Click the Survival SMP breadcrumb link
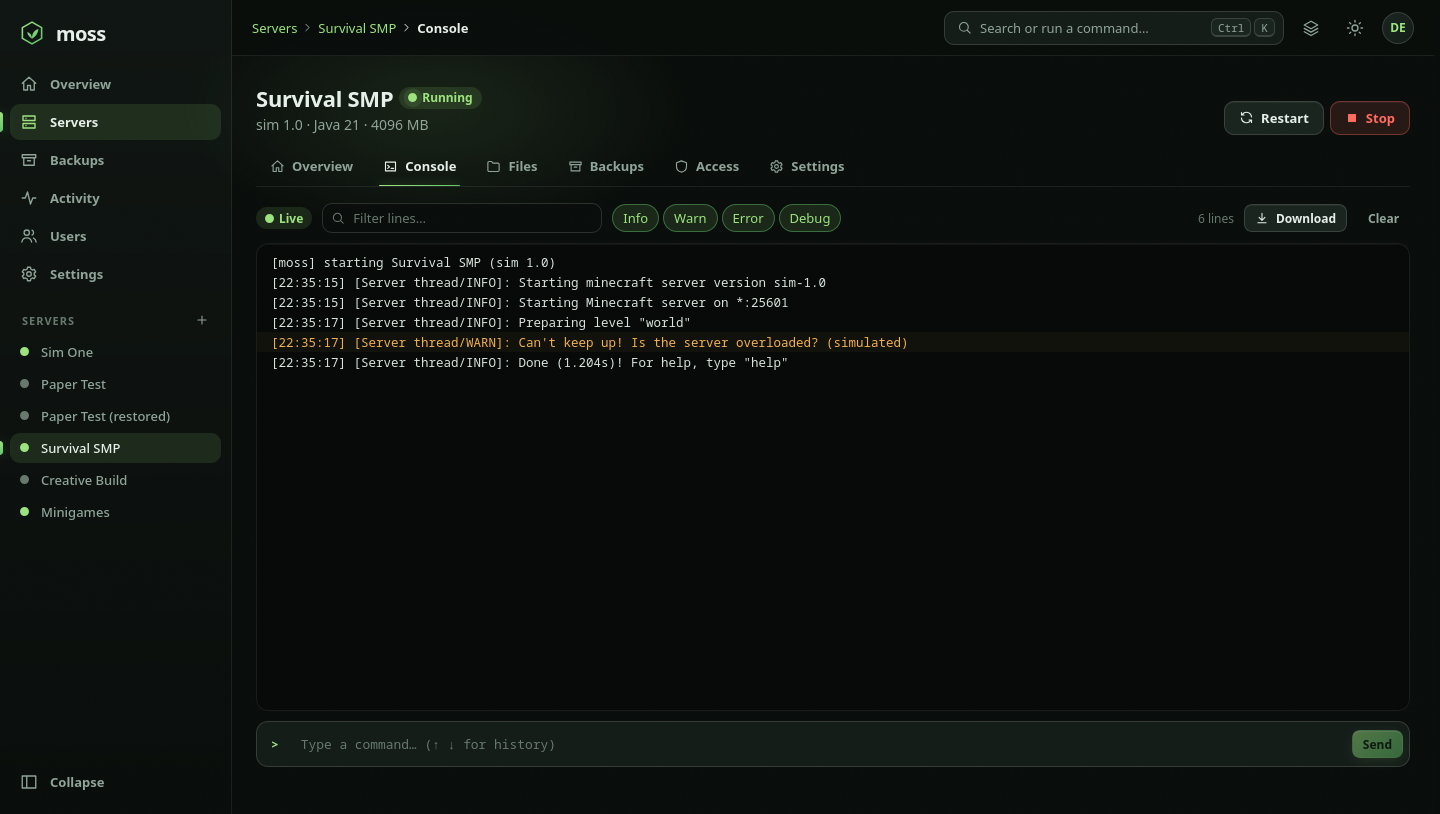The image size is (1440, 814). [357, 28]
